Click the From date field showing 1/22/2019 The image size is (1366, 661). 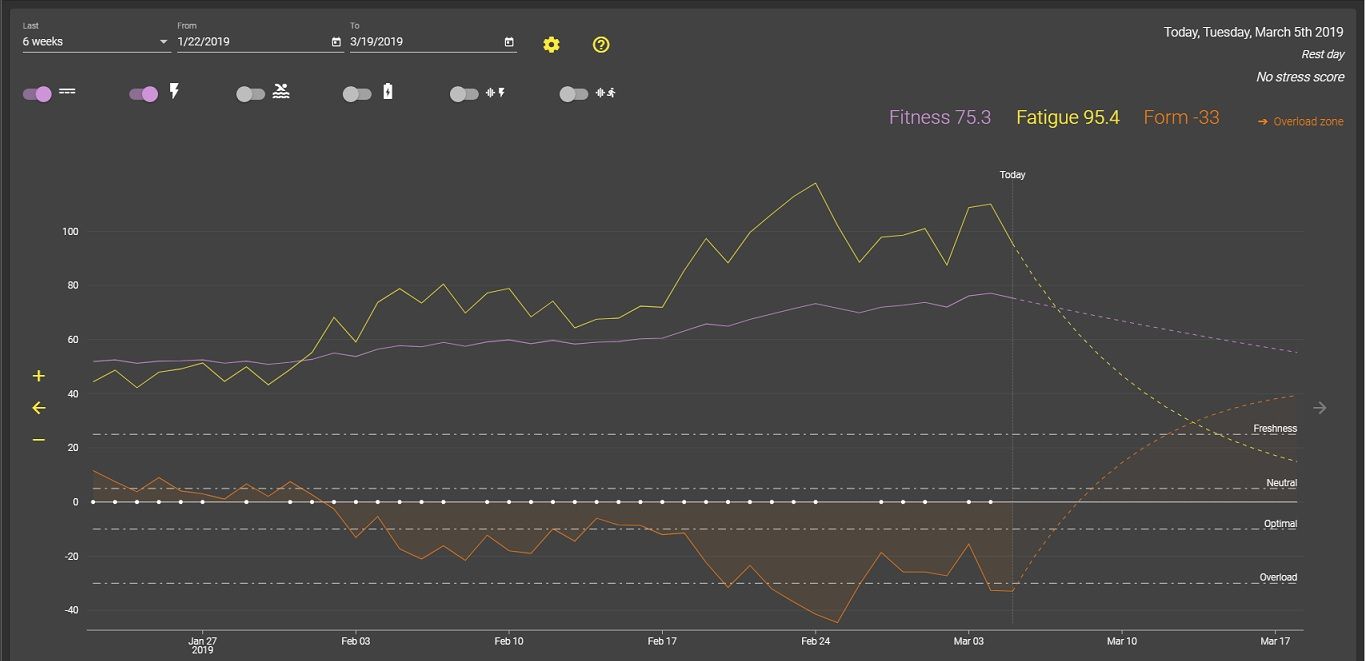pyautogui.click(x=250, y=42)
